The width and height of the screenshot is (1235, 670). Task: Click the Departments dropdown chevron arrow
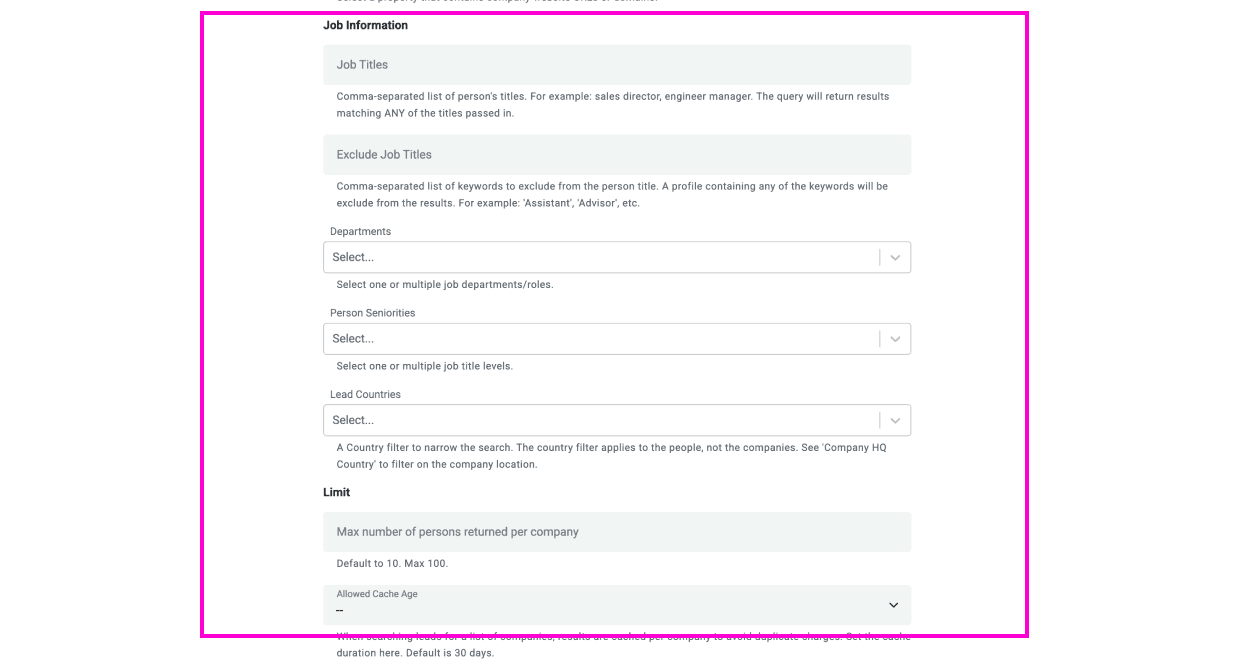coord(895,257)
